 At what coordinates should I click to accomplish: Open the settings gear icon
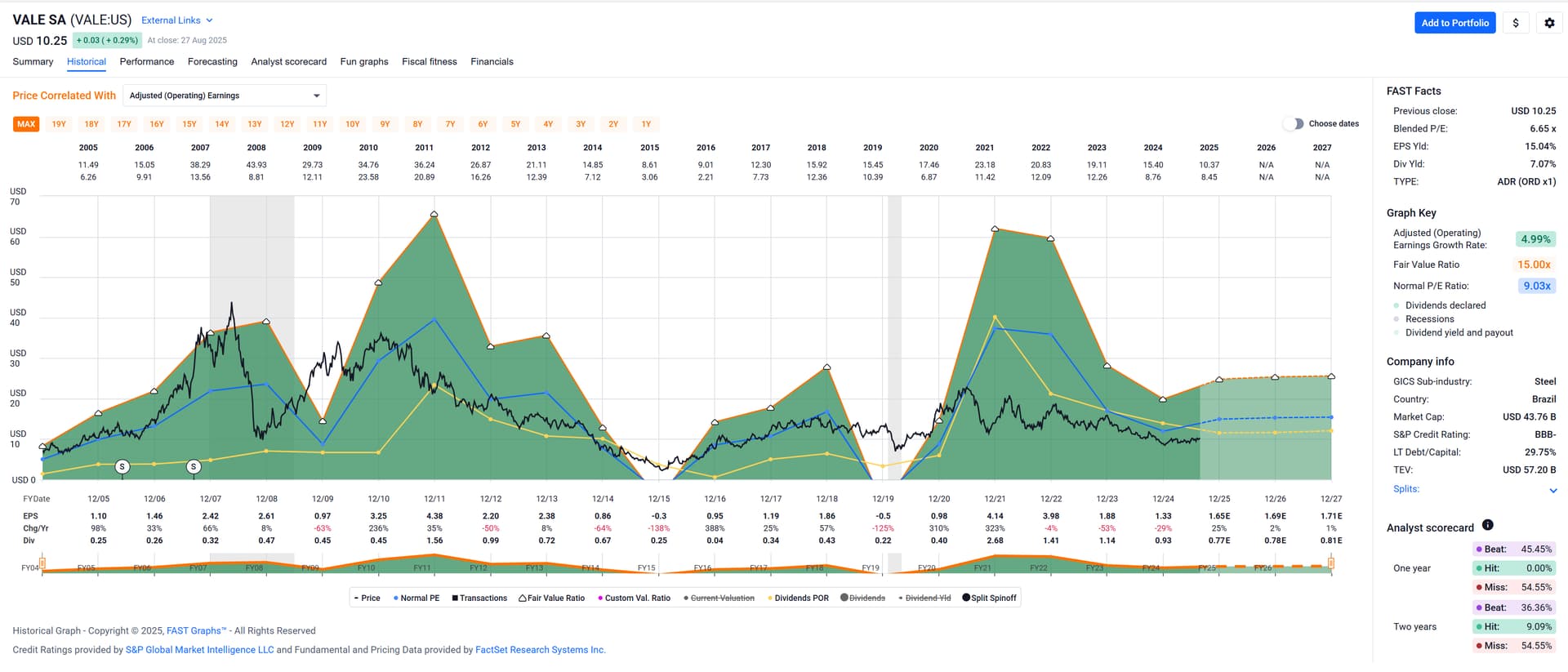1549,23
